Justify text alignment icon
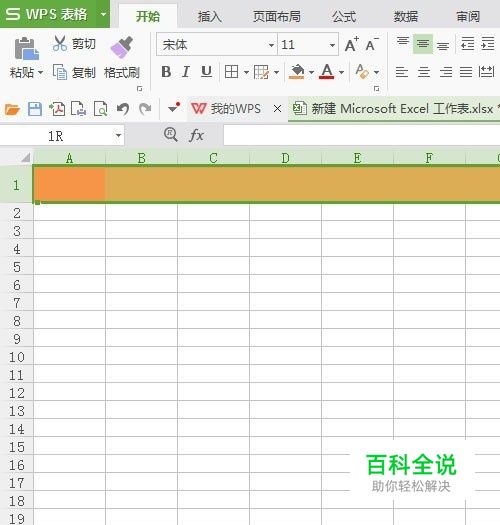Viewport: 500px width, 525px height. (466, 72)
